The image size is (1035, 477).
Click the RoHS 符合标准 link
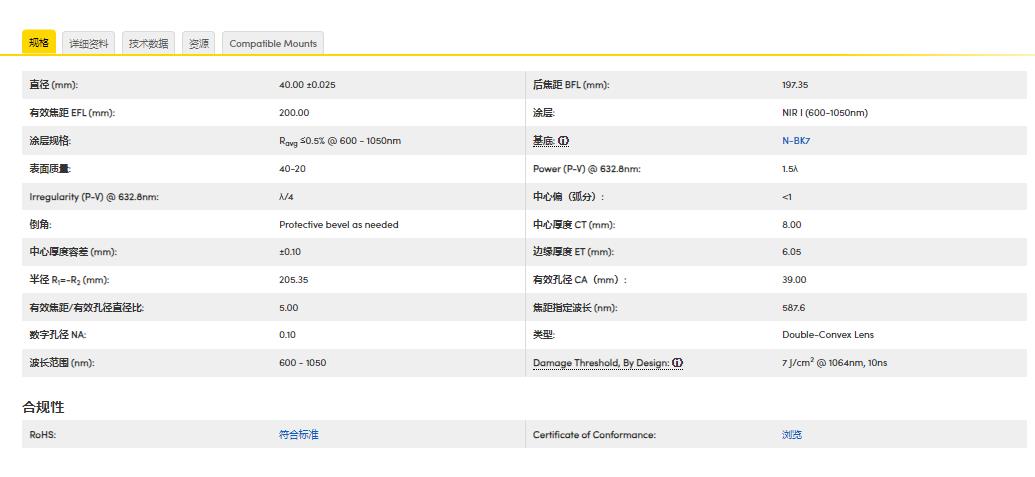(298, 435)
